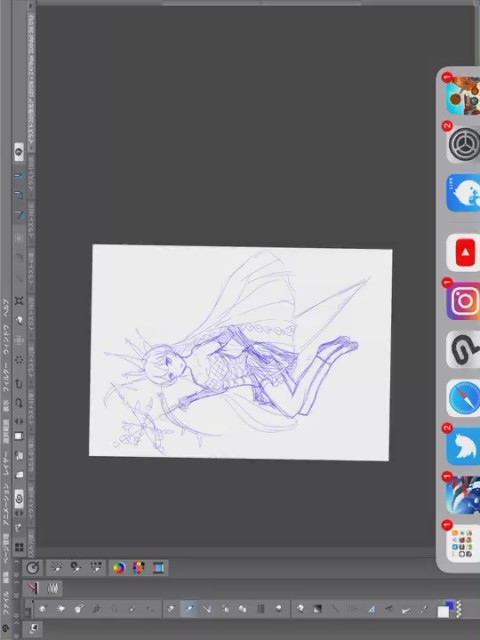Open the app folder in the dock
The height and width of the screenshot is (640, 480).
[464, 543]
